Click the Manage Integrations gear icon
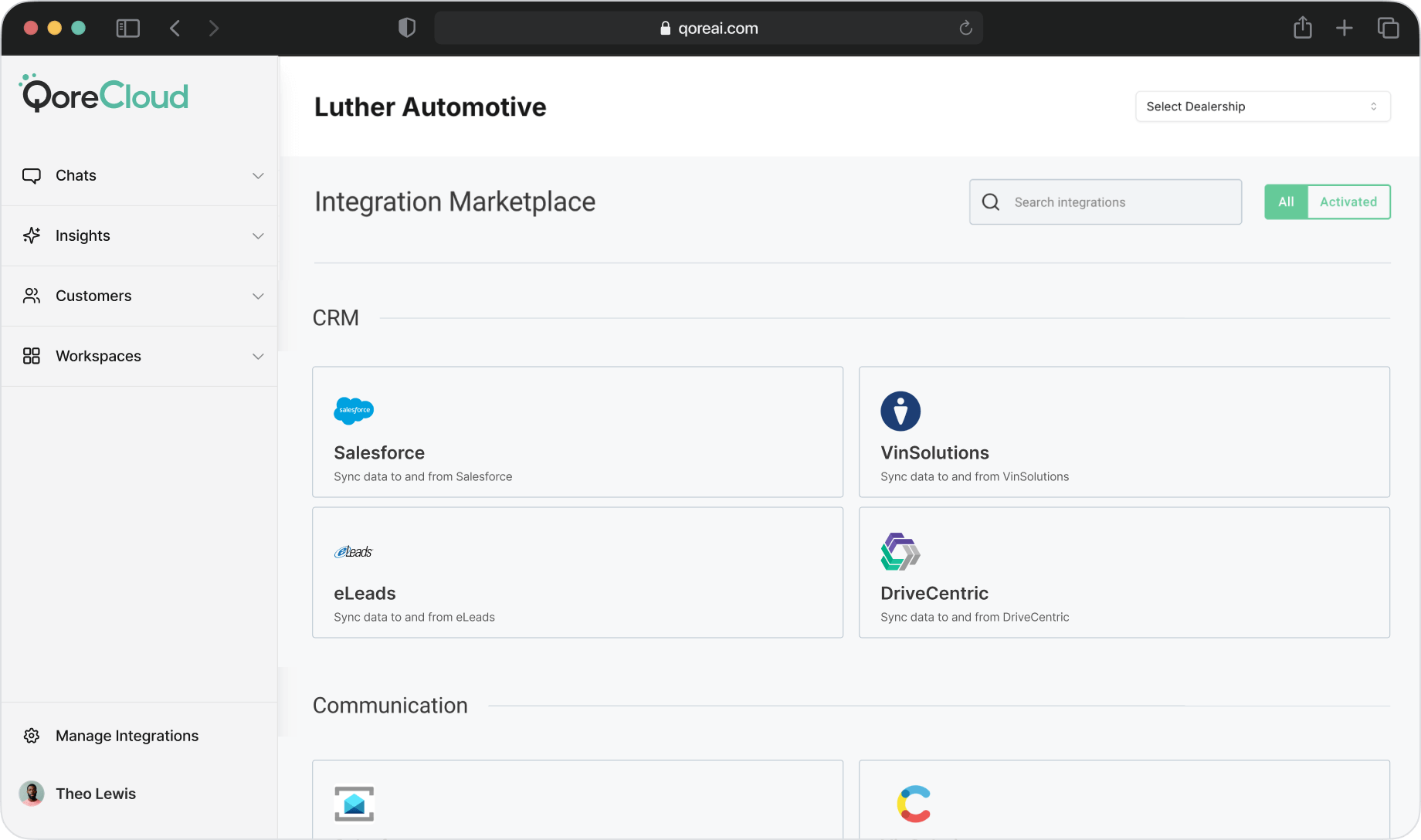The image size is (1421, 840). (x=32, y=736)
